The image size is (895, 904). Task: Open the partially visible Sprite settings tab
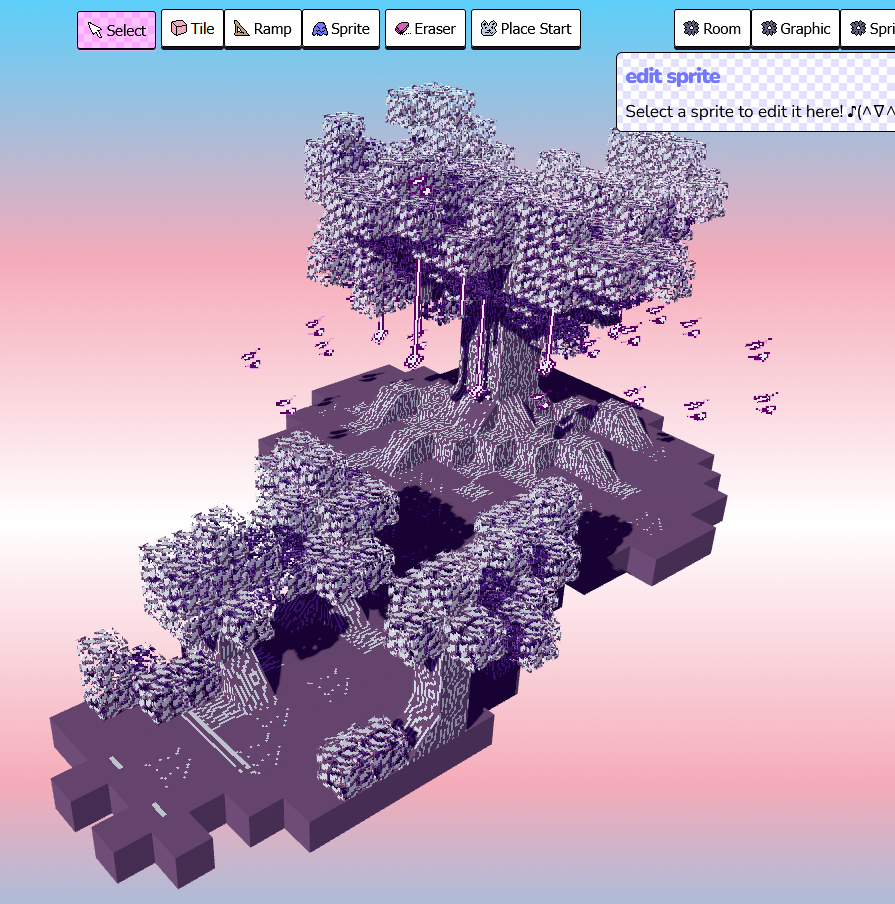870,29
